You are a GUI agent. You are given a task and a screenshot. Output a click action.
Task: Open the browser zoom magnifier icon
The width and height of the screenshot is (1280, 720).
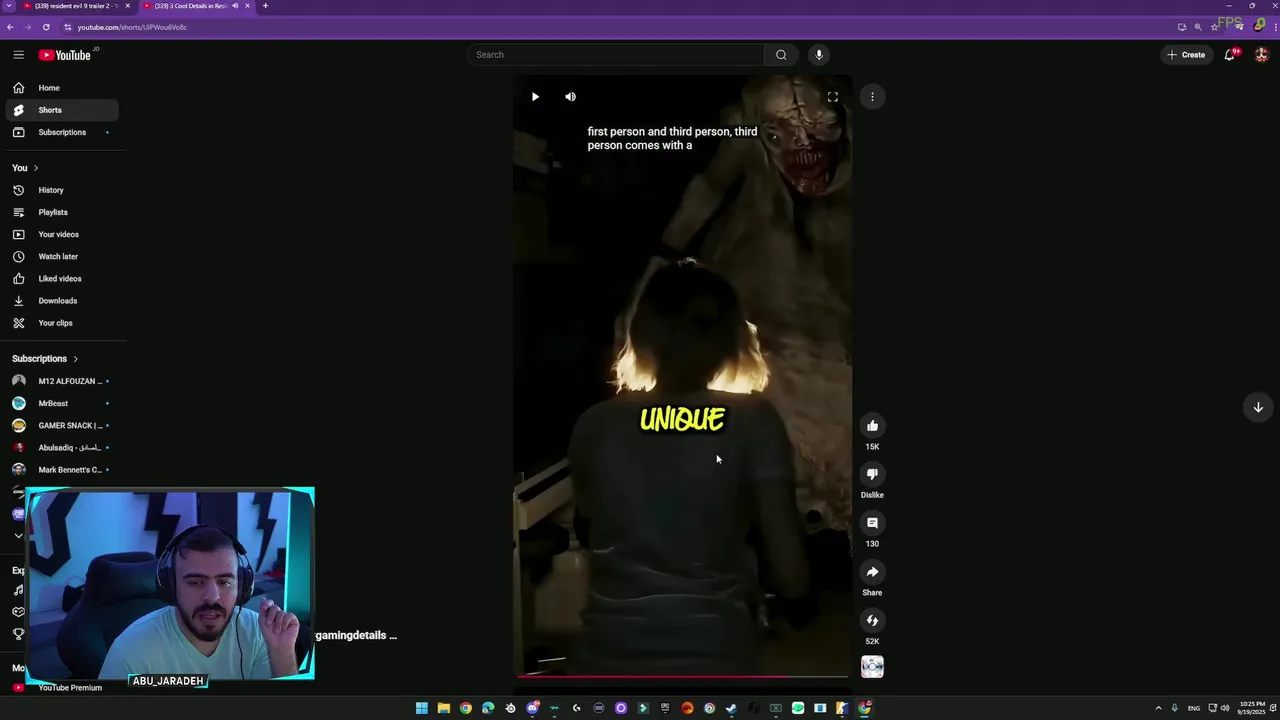(x=1198, y=27)
